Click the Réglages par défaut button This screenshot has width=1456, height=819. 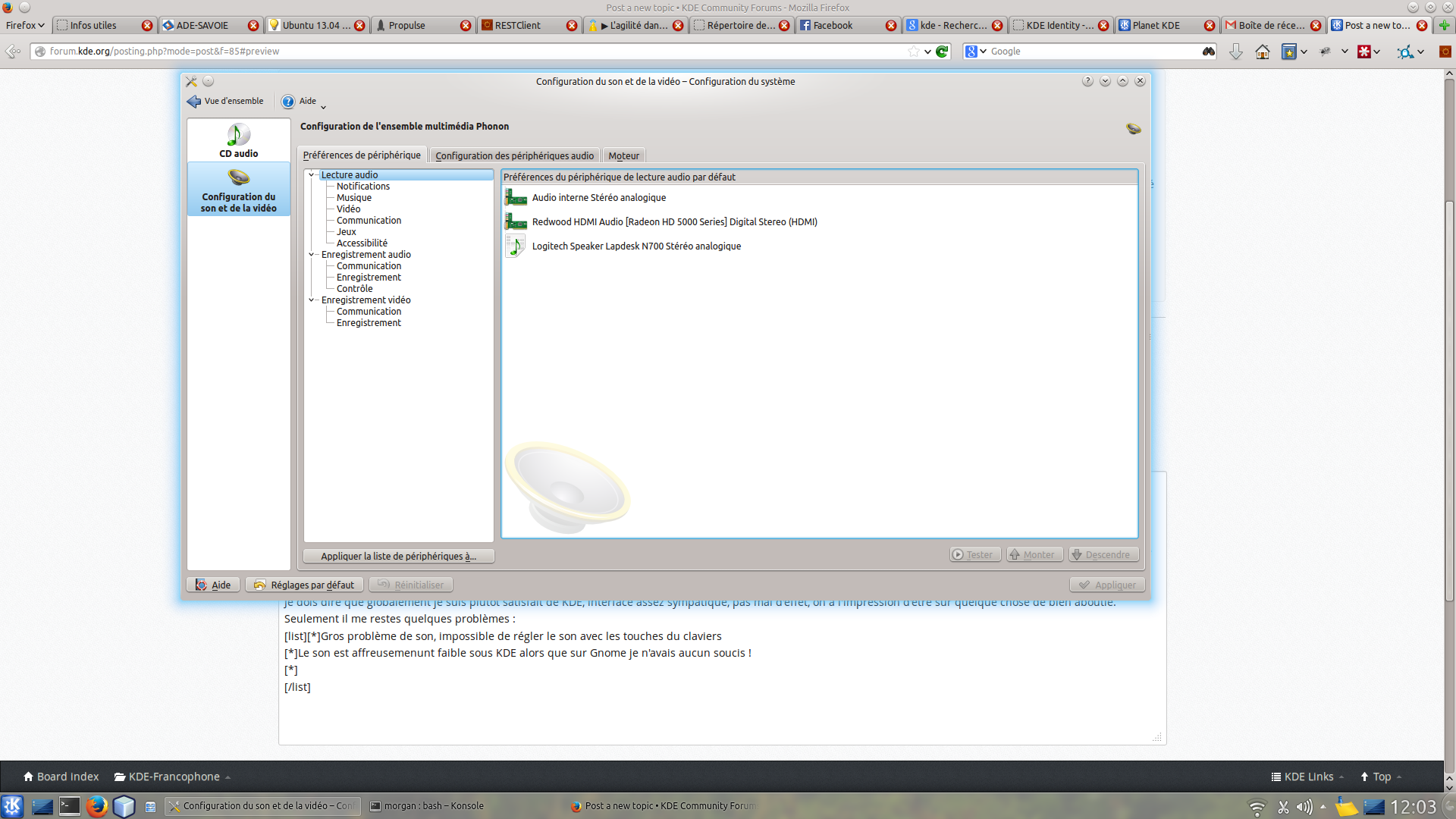pyautogui.click(x=305, y=585)
